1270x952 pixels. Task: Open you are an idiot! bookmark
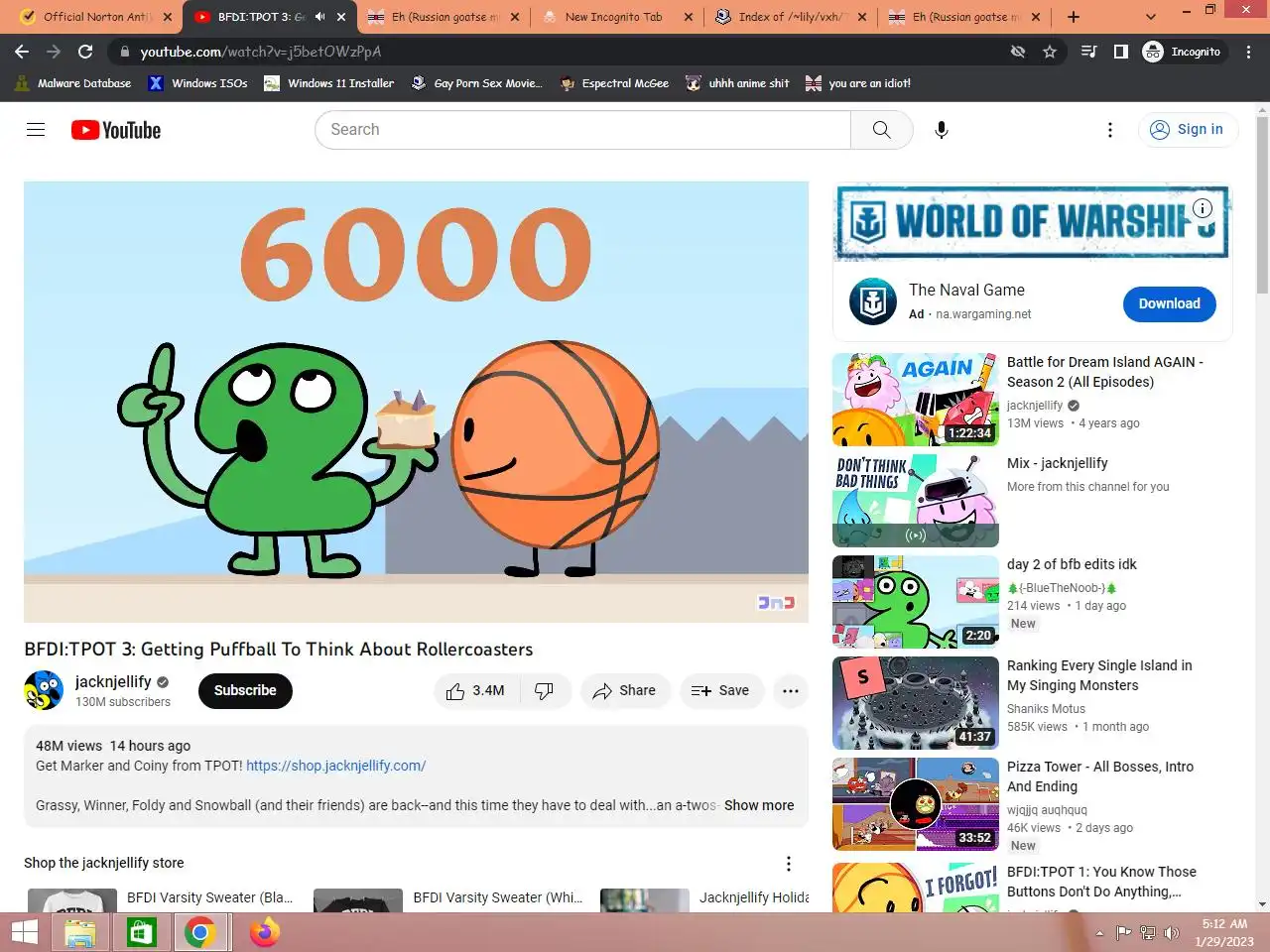pos(858,83)
